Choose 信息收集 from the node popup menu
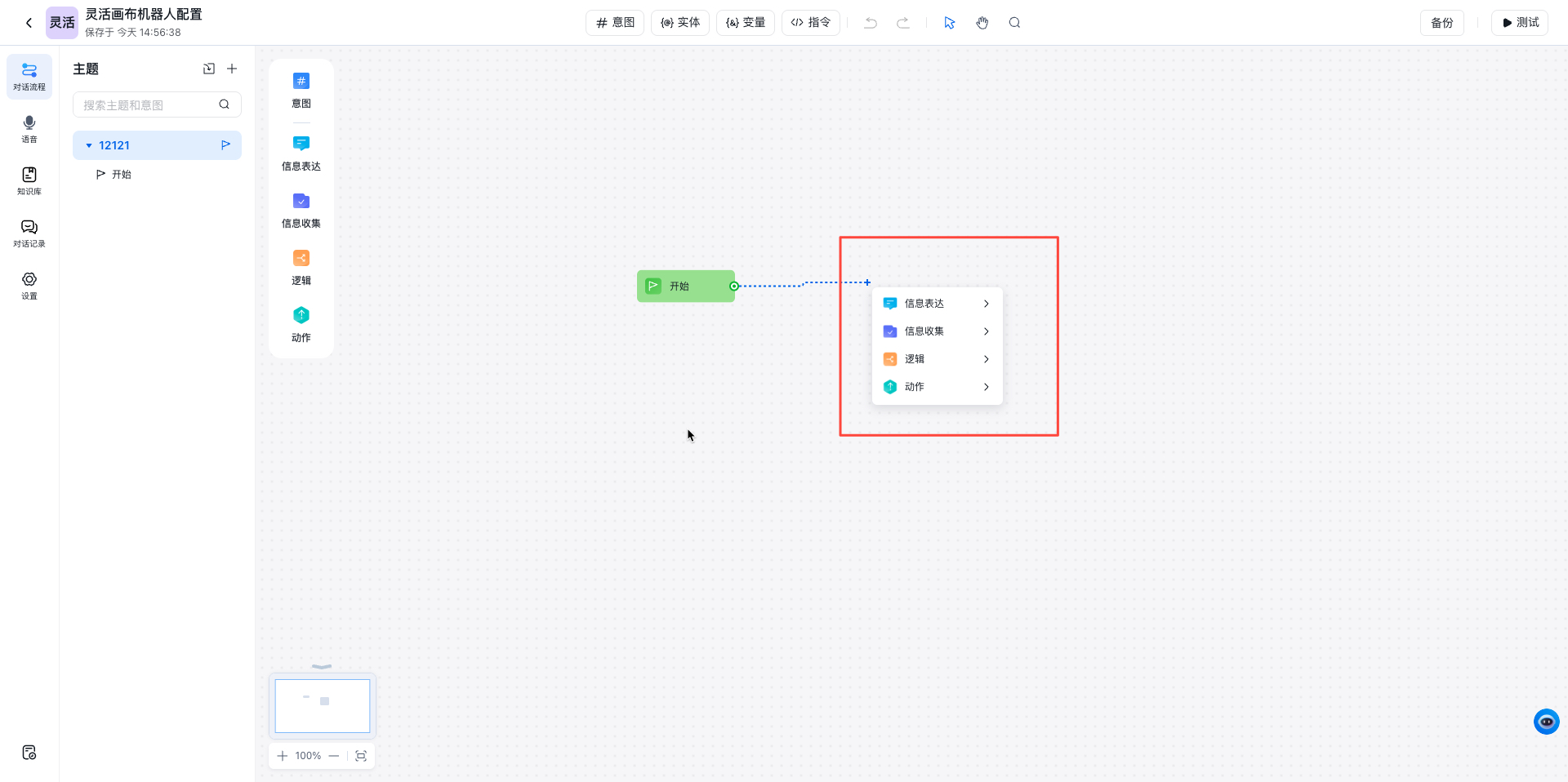 pyautogui.click(x=924, y=331)
